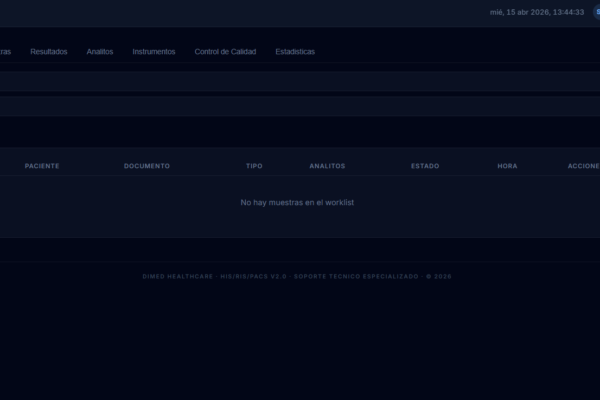Click the 'No hay muestras en el worklist' message
Image resolution: width=600 pixels, height=400 pixels.
(297, 203)
